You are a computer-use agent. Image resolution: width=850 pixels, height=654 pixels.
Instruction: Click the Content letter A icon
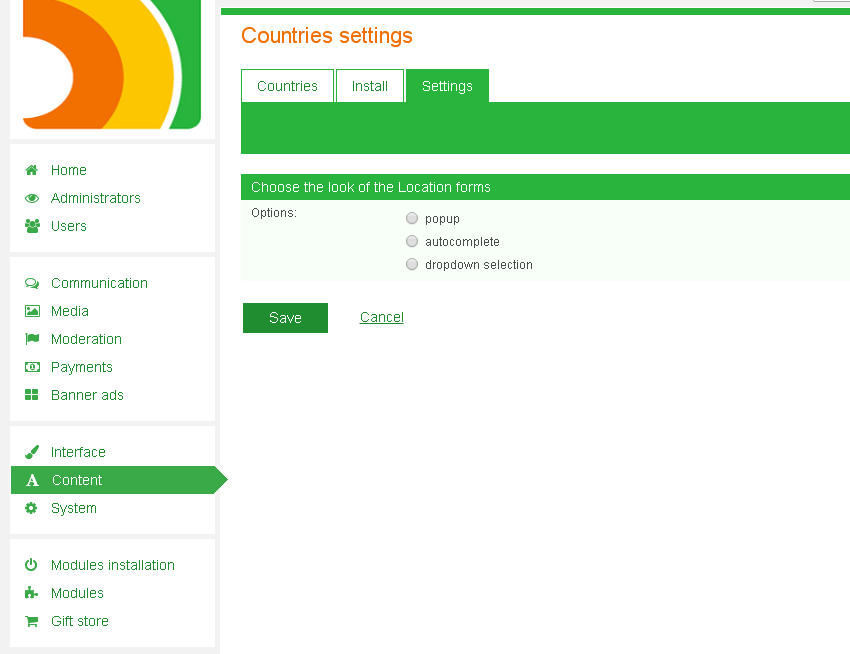[33, 480]
